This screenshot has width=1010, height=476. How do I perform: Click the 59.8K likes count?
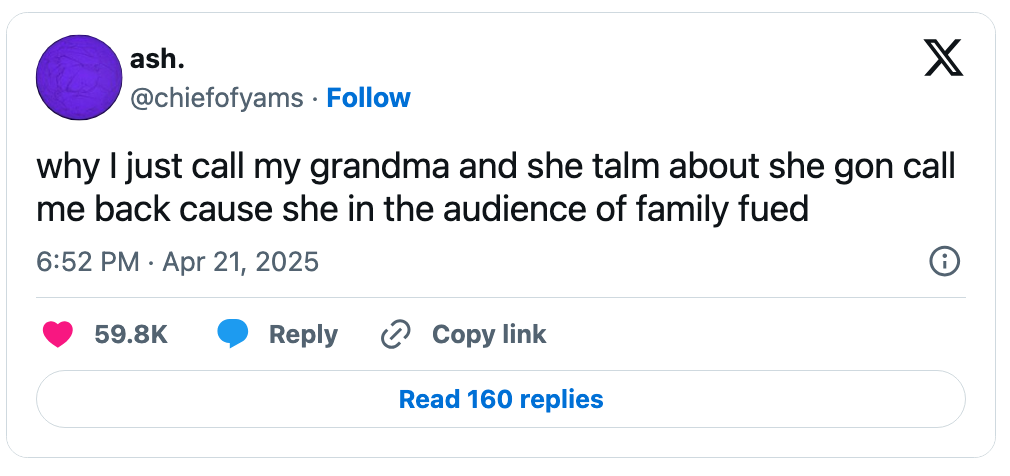click(x=131, y=334)
